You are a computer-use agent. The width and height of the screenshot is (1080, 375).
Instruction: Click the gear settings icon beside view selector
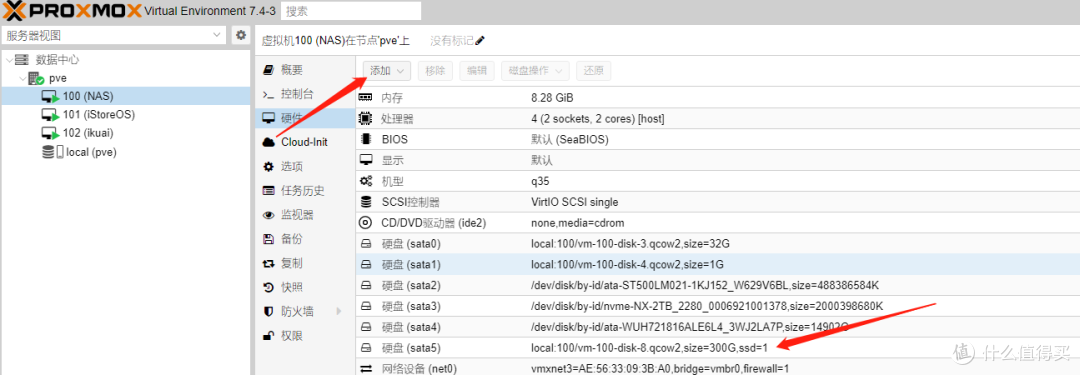click(241, 35)
